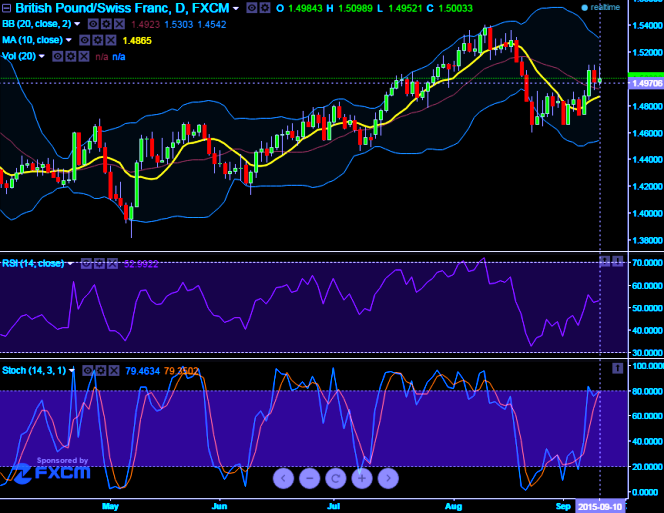Toggle RSI indicator visibility eye icon
This screenshot has height=513, width=664.
(86, 263)
